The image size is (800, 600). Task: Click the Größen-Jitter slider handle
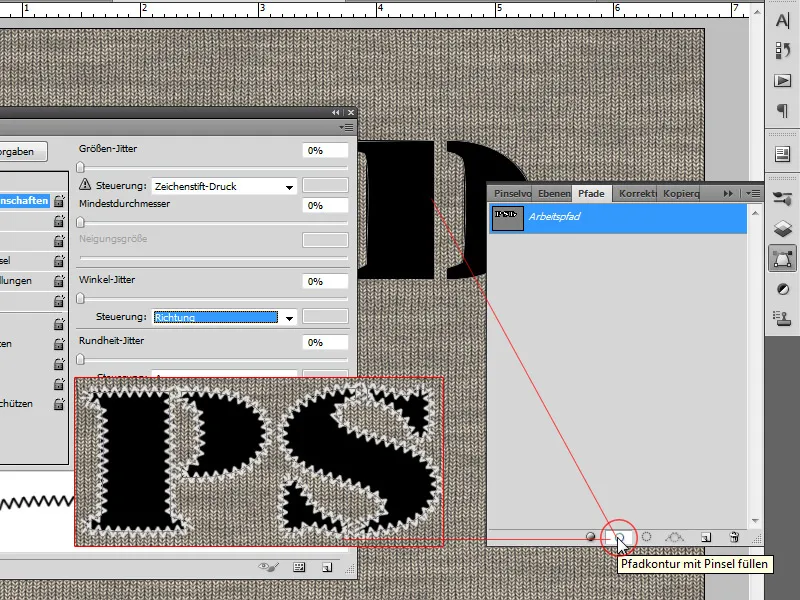coord(80,167)
